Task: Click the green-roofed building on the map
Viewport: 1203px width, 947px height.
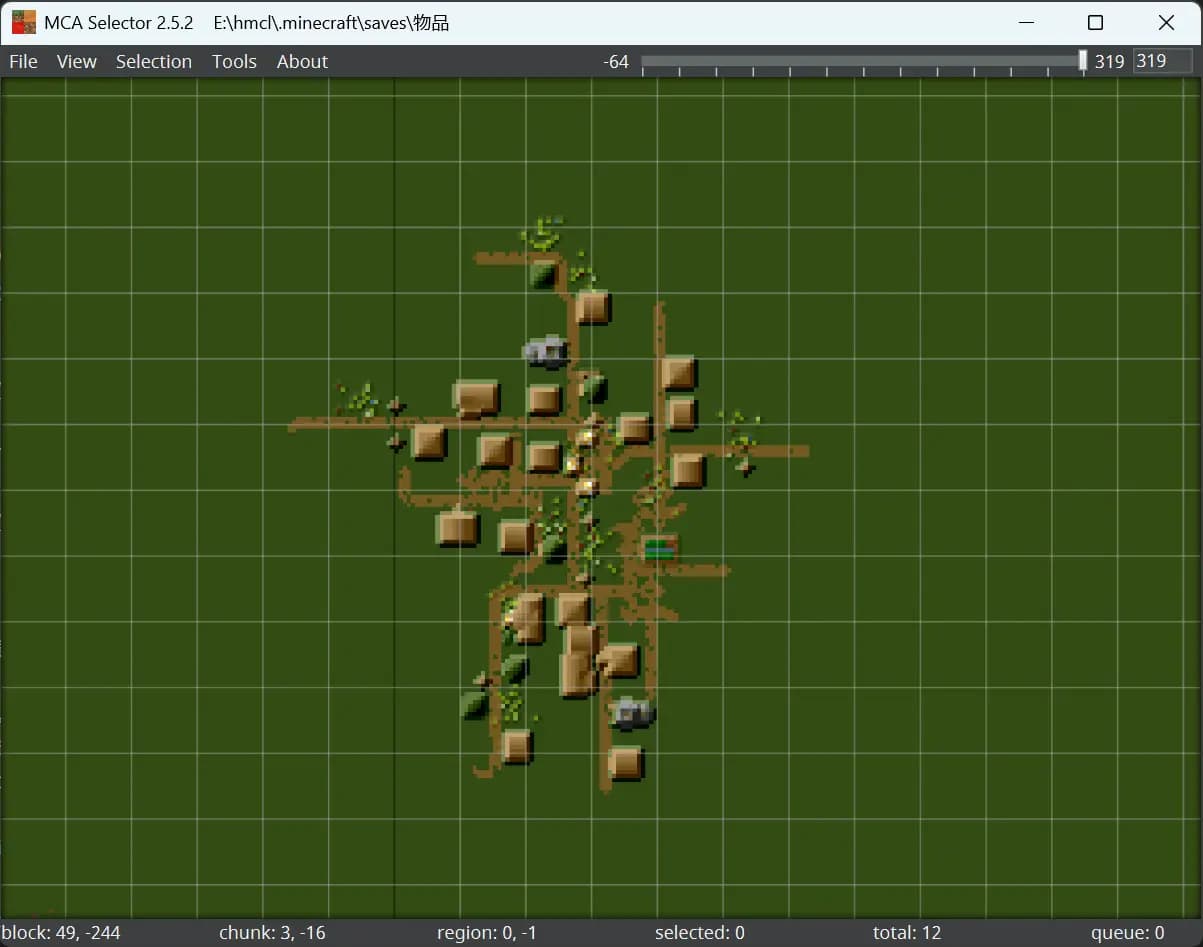Action: (x=660, y=547)
